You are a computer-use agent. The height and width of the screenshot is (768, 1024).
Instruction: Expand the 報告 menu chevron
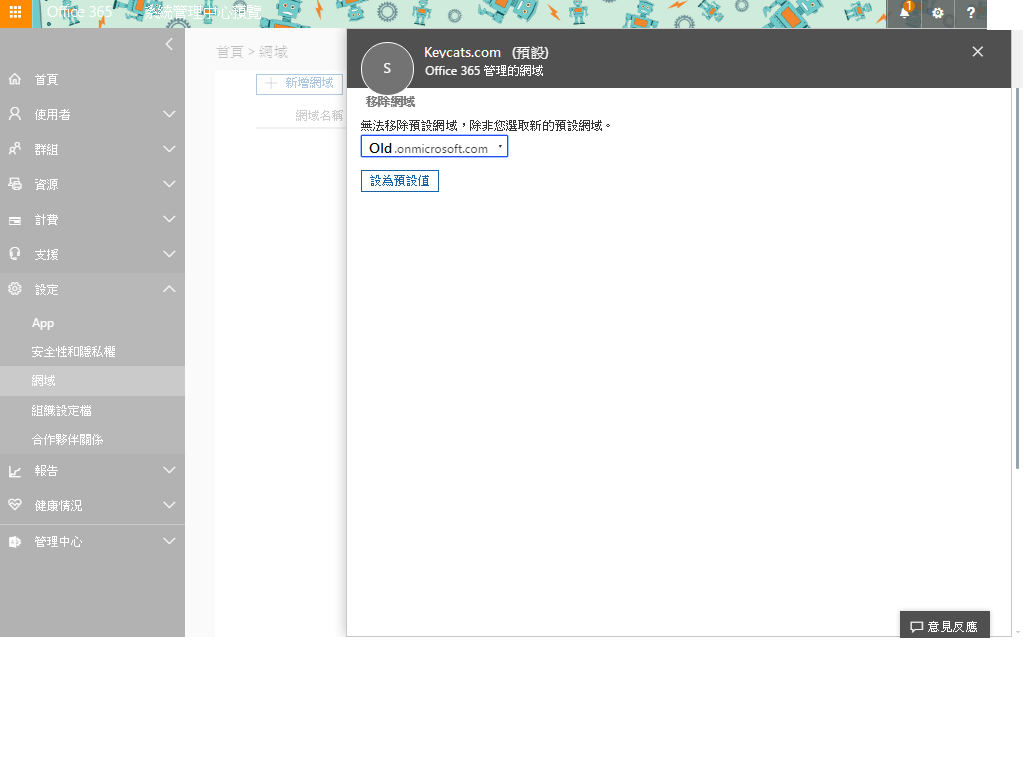coord(169,470)
